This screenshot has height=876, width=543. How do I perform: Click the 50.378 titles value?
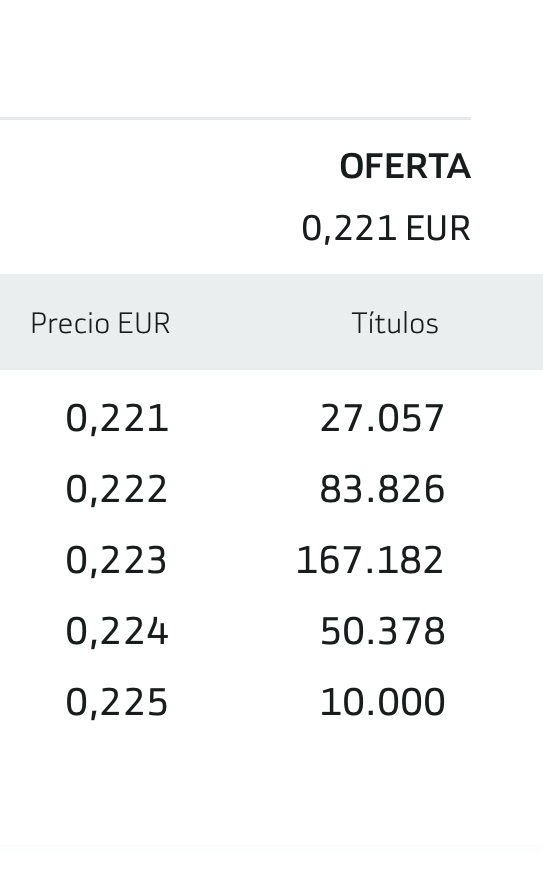click(x=383, y=631)
